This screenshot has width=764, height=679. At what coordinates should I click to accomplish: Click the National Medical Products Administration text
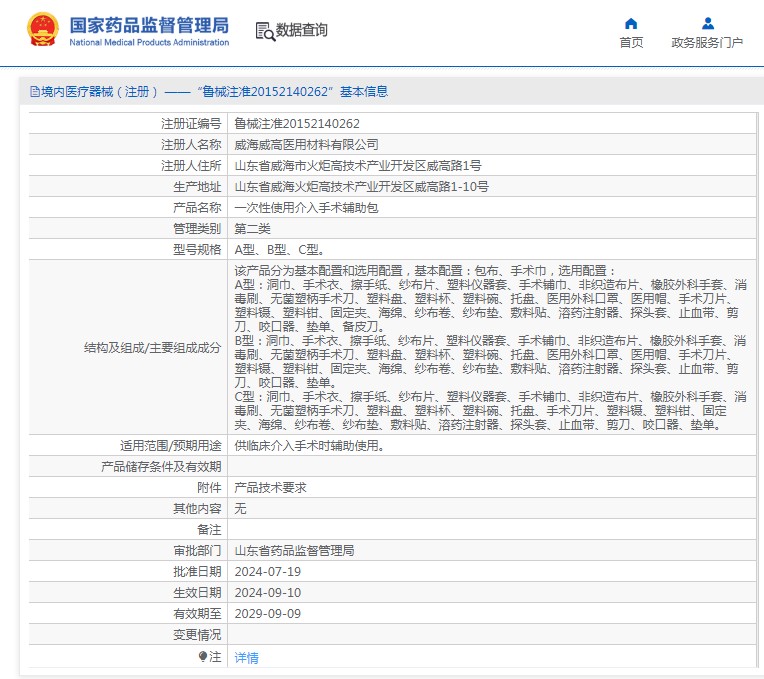click(149, 42)
